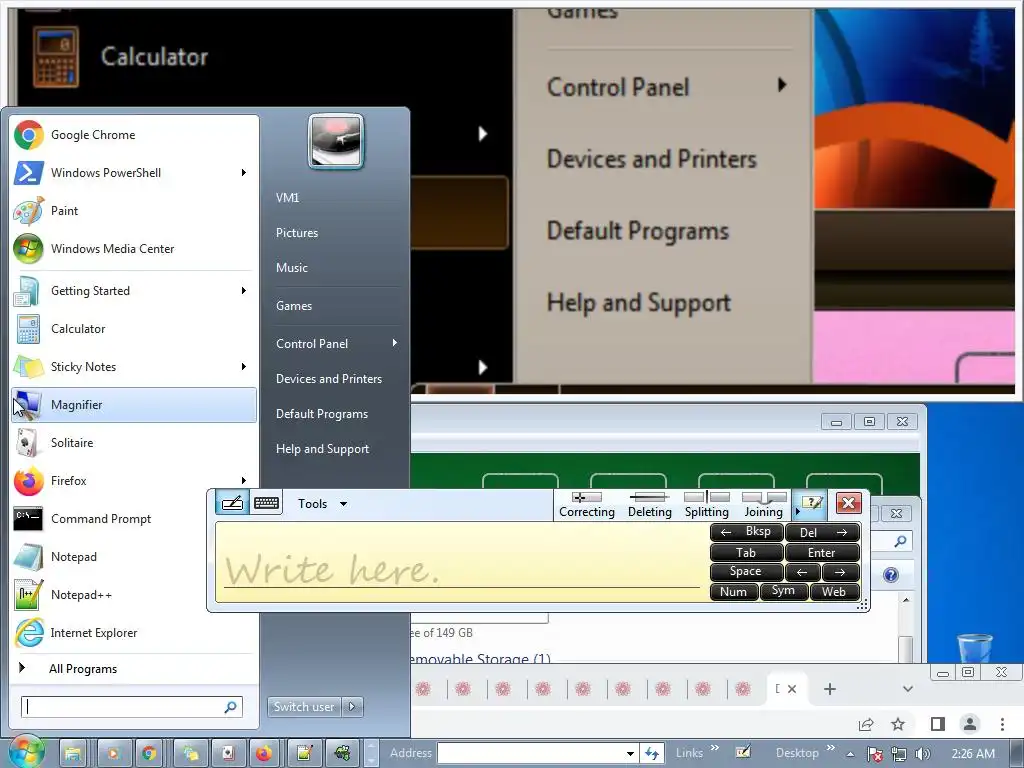The height and width of the screenshot is (768, 1024).
Task: Click the Enter key in Input Panel
Action: click(822, 552)
